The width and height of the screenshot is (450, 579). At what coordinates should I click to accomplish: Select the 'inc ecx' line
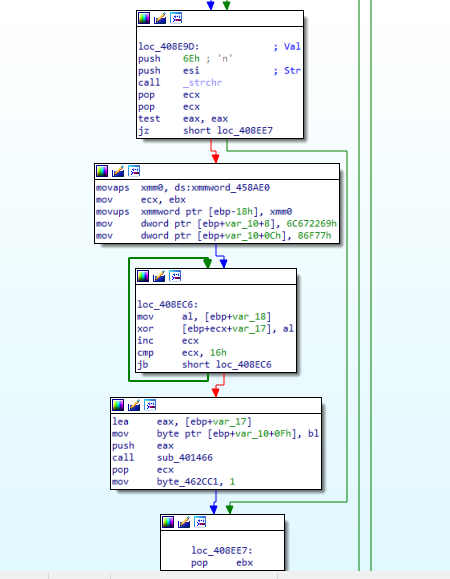point(168,341)
